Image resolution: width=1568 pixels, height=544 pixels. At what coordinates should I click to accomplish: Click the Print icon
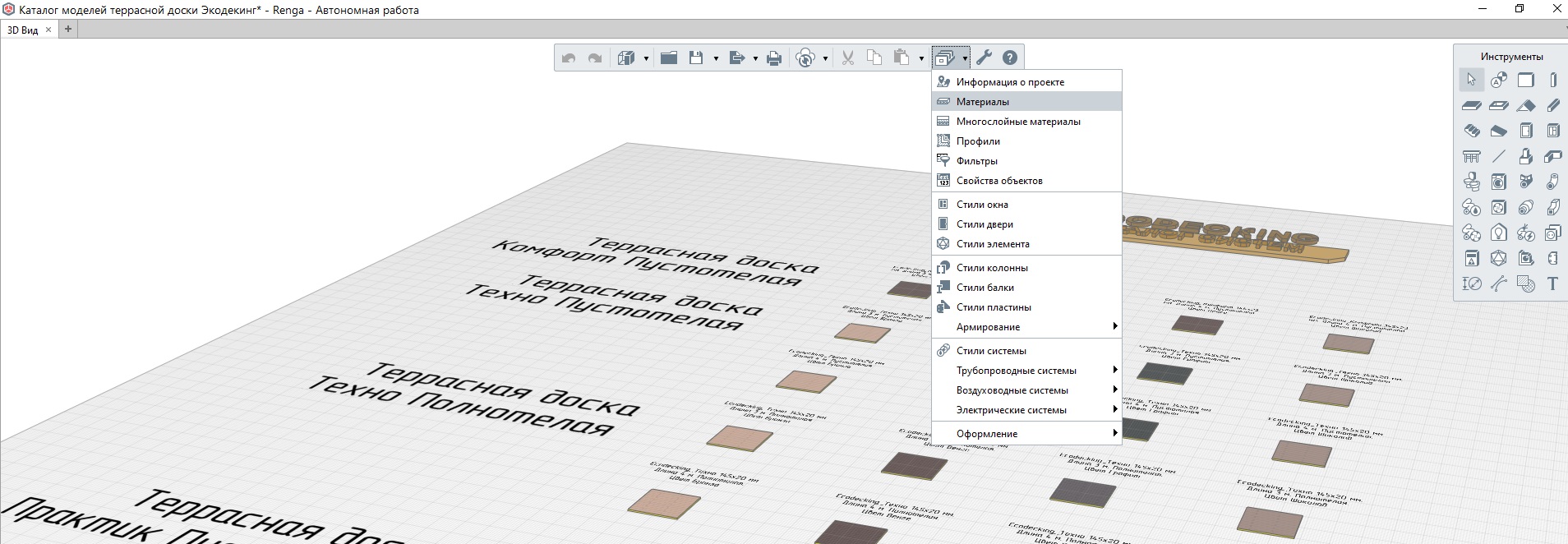coord(774,58)
